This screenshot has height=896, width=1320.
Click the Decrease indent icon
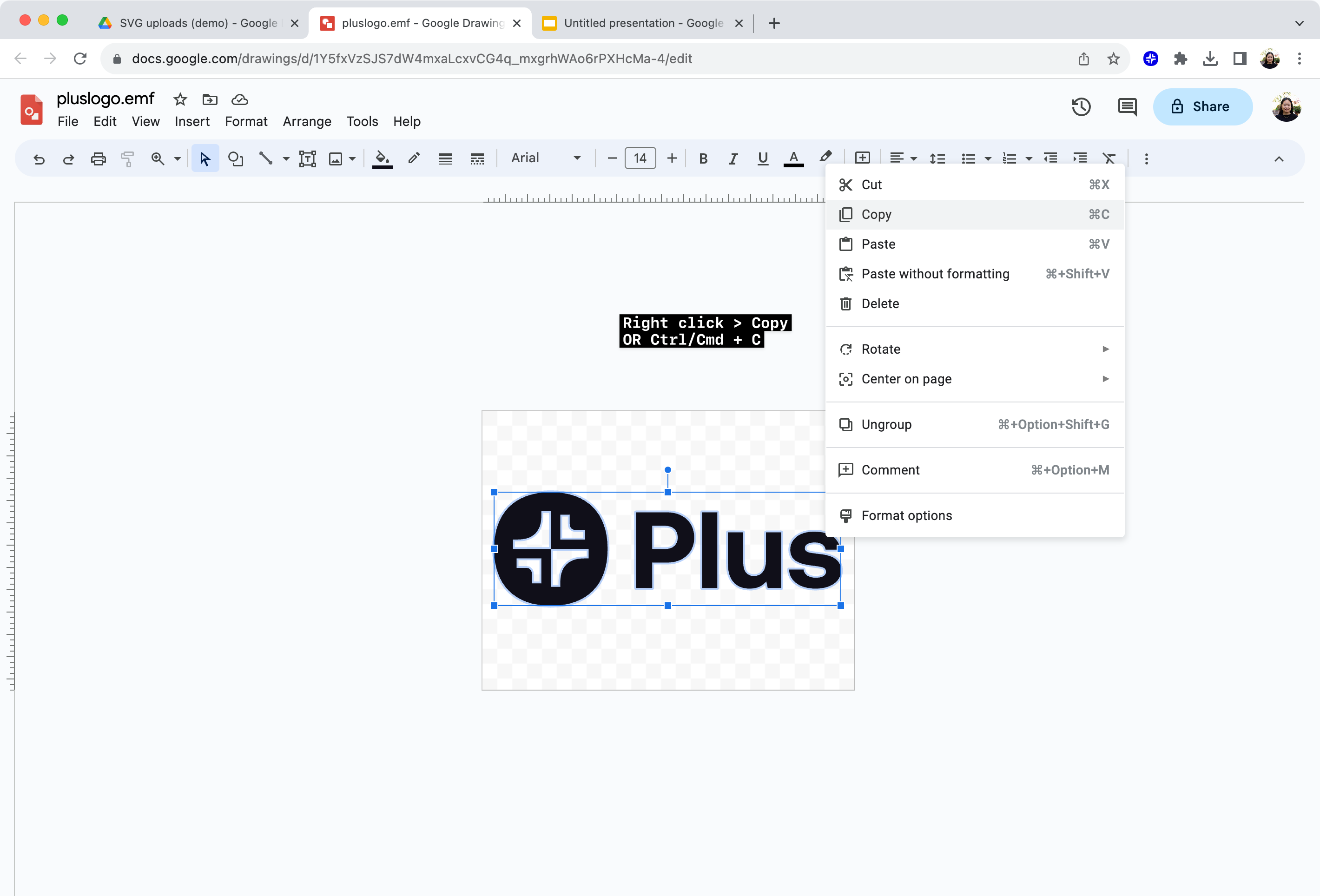[1050, 158]
